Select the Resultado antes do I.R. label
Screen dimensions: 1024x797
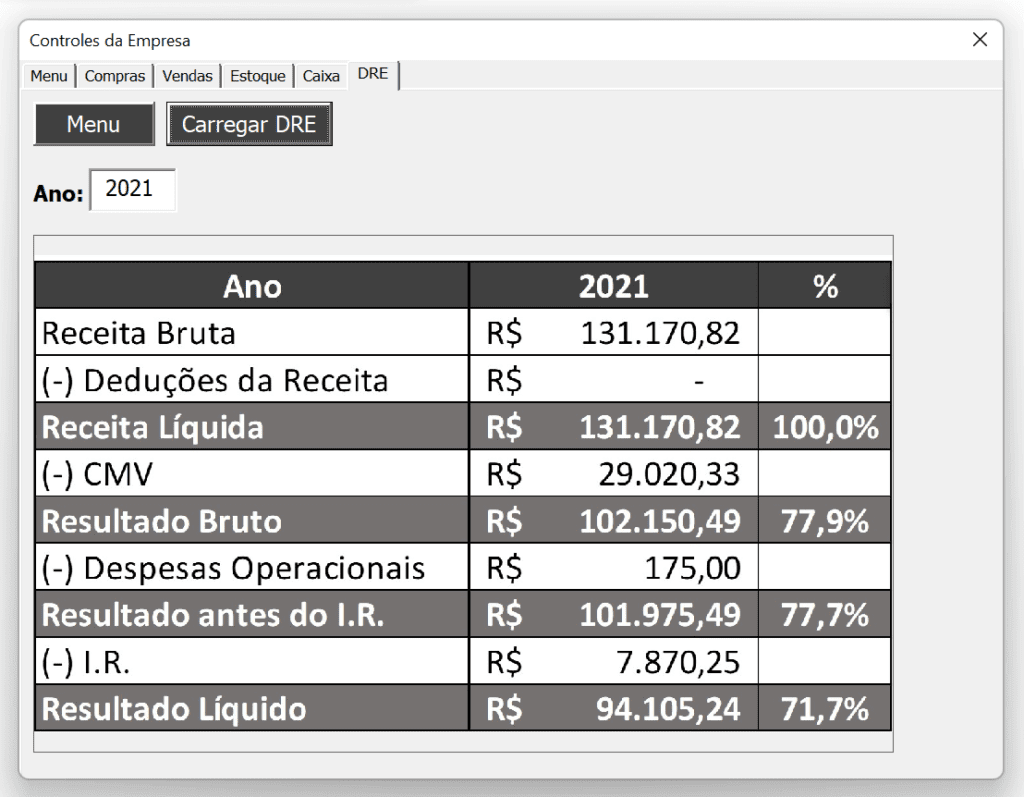pos(213,615)
